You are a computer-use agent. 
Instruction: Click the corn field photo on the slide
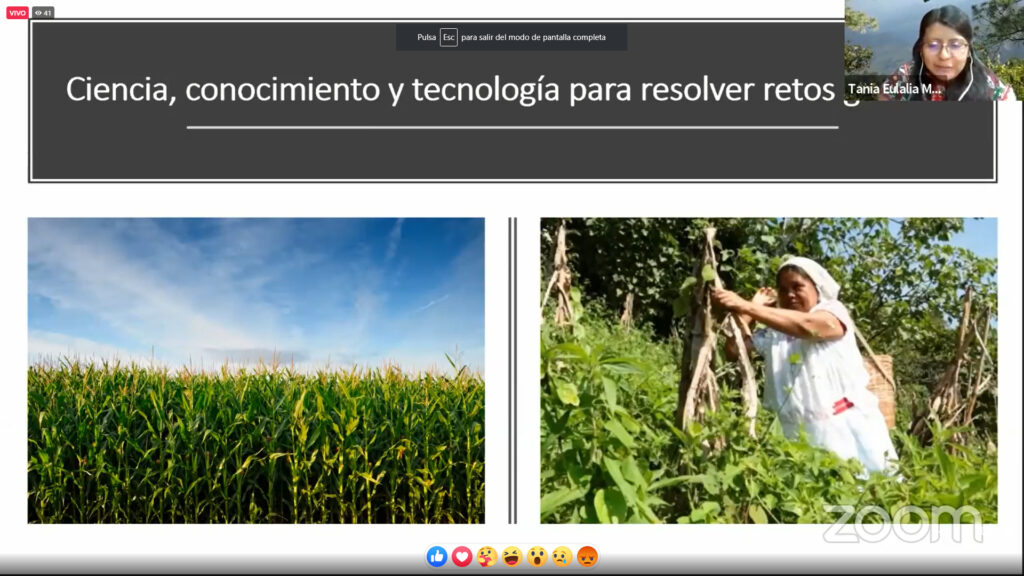(x=256, y=370)
